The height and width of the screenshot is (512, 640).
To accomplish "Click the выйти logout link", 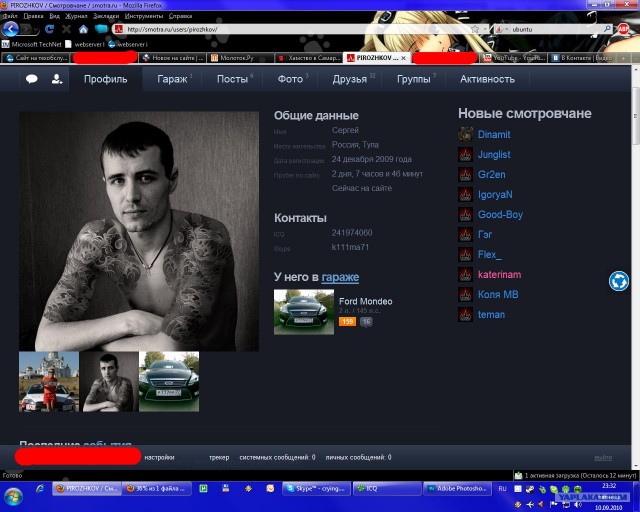I will point(603,458).
